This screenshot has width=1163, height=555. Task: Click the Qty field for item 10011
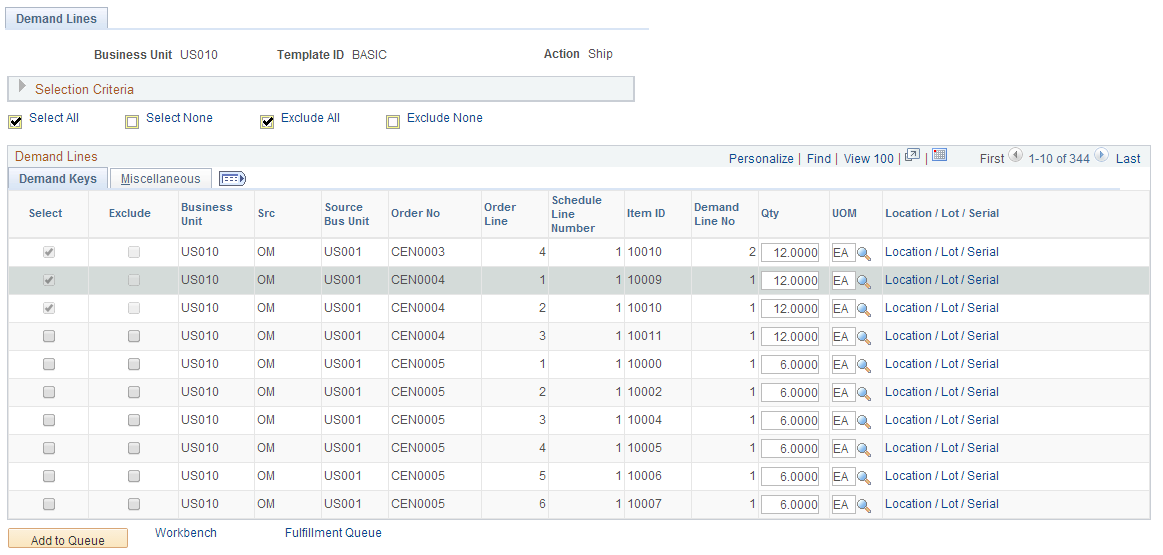tap(790, 337)
